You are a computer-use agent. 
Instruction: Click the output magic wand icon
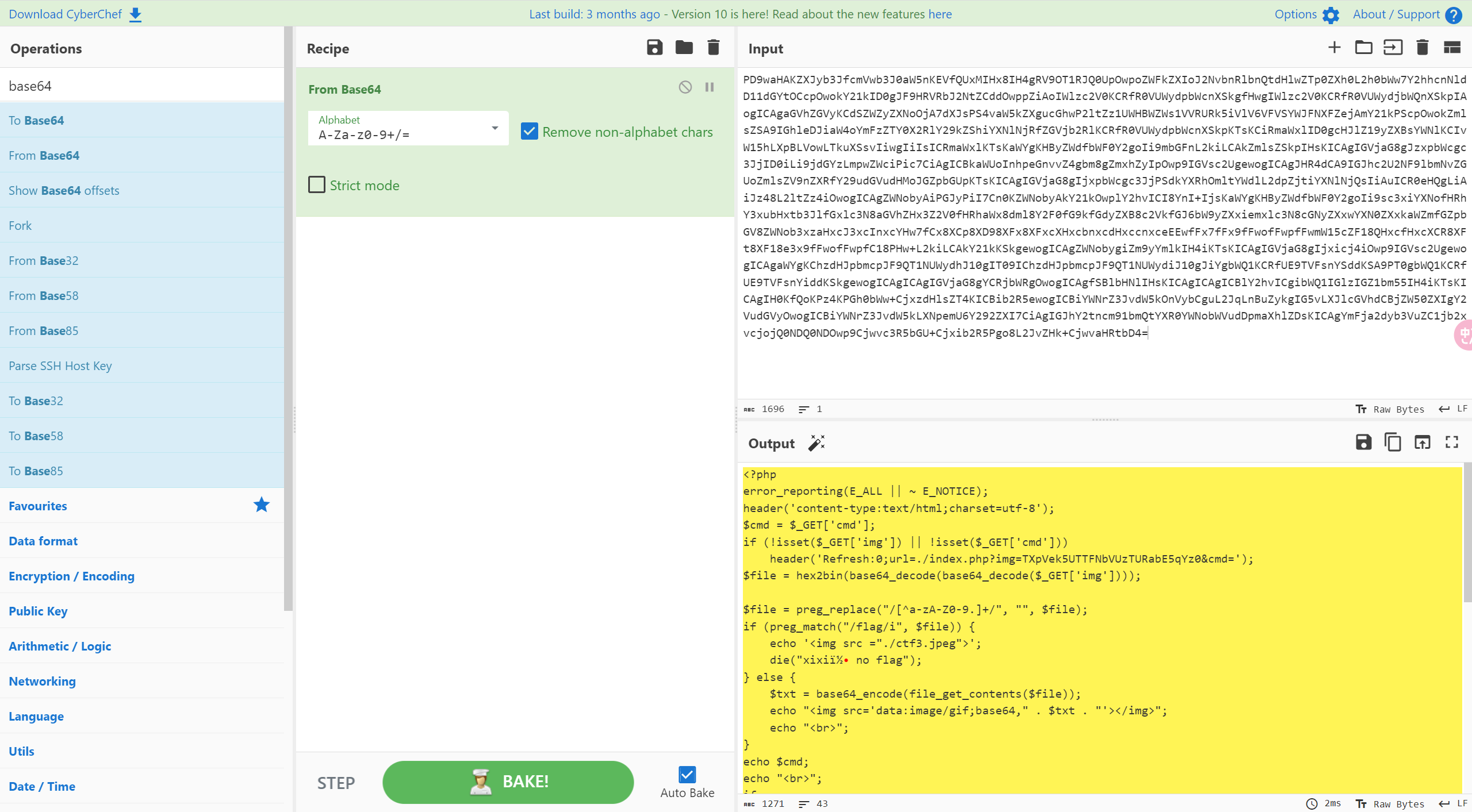(816, 443)
